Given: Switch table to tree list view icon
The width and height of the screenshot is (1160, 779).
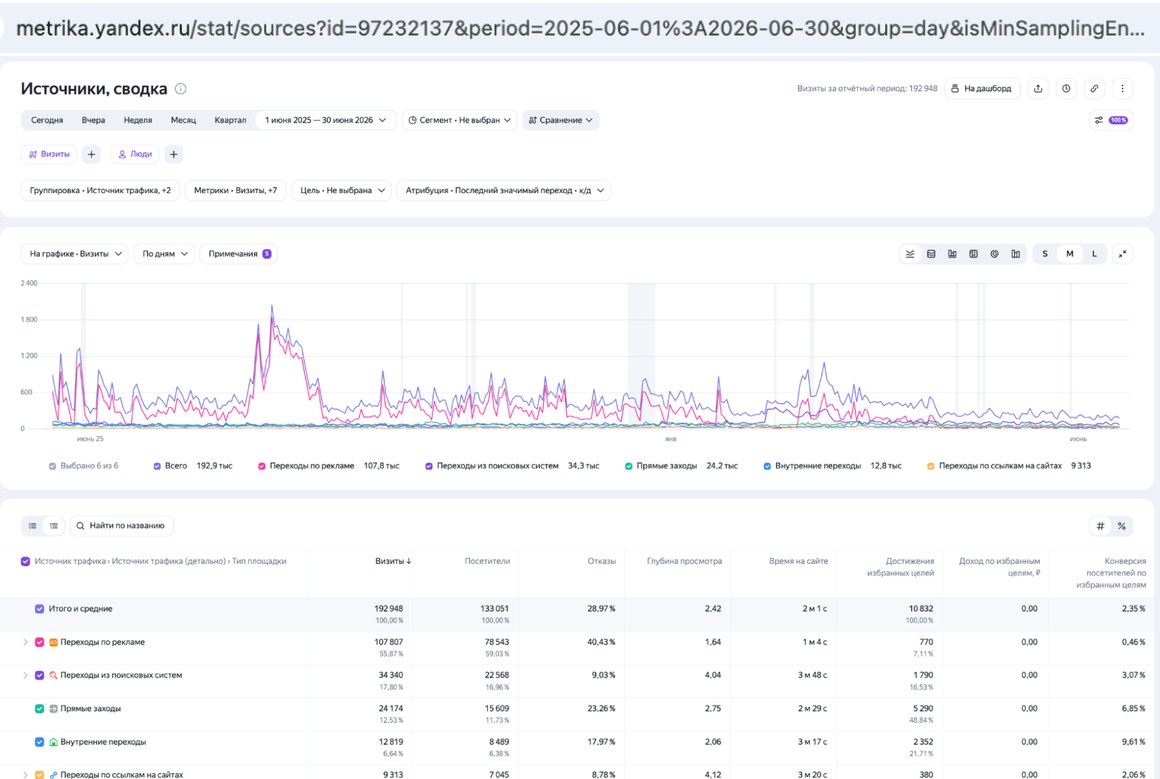Looking at the screenshot, I should [54, 526].
